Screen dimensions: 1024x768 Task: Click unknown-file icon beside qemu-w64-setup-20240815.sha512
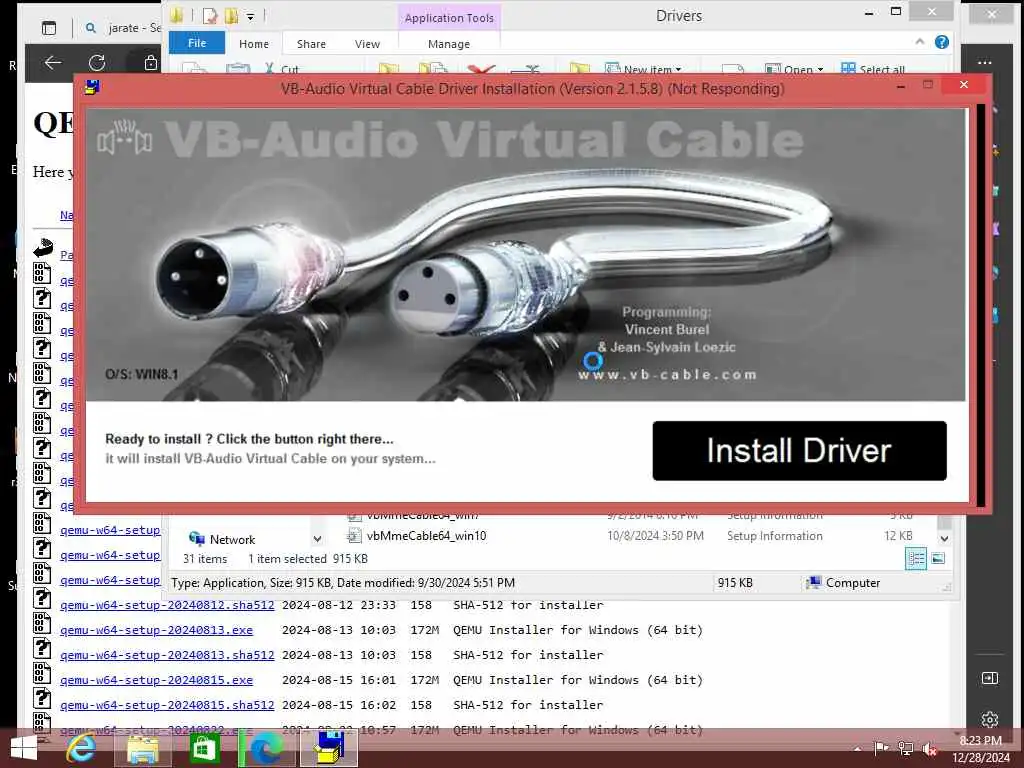[42, 698]
